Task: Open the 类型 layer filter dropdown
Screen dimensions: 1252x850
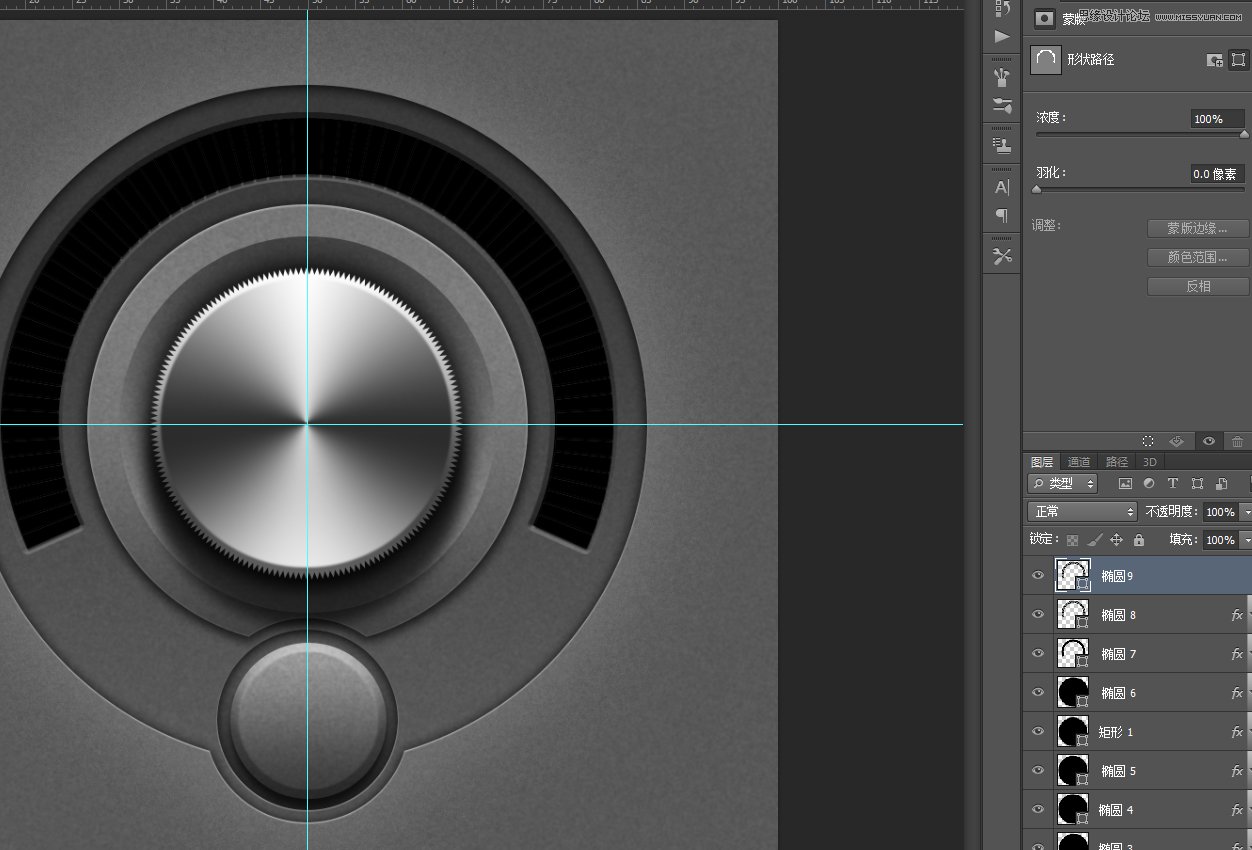Action: tap(1063, 484)
